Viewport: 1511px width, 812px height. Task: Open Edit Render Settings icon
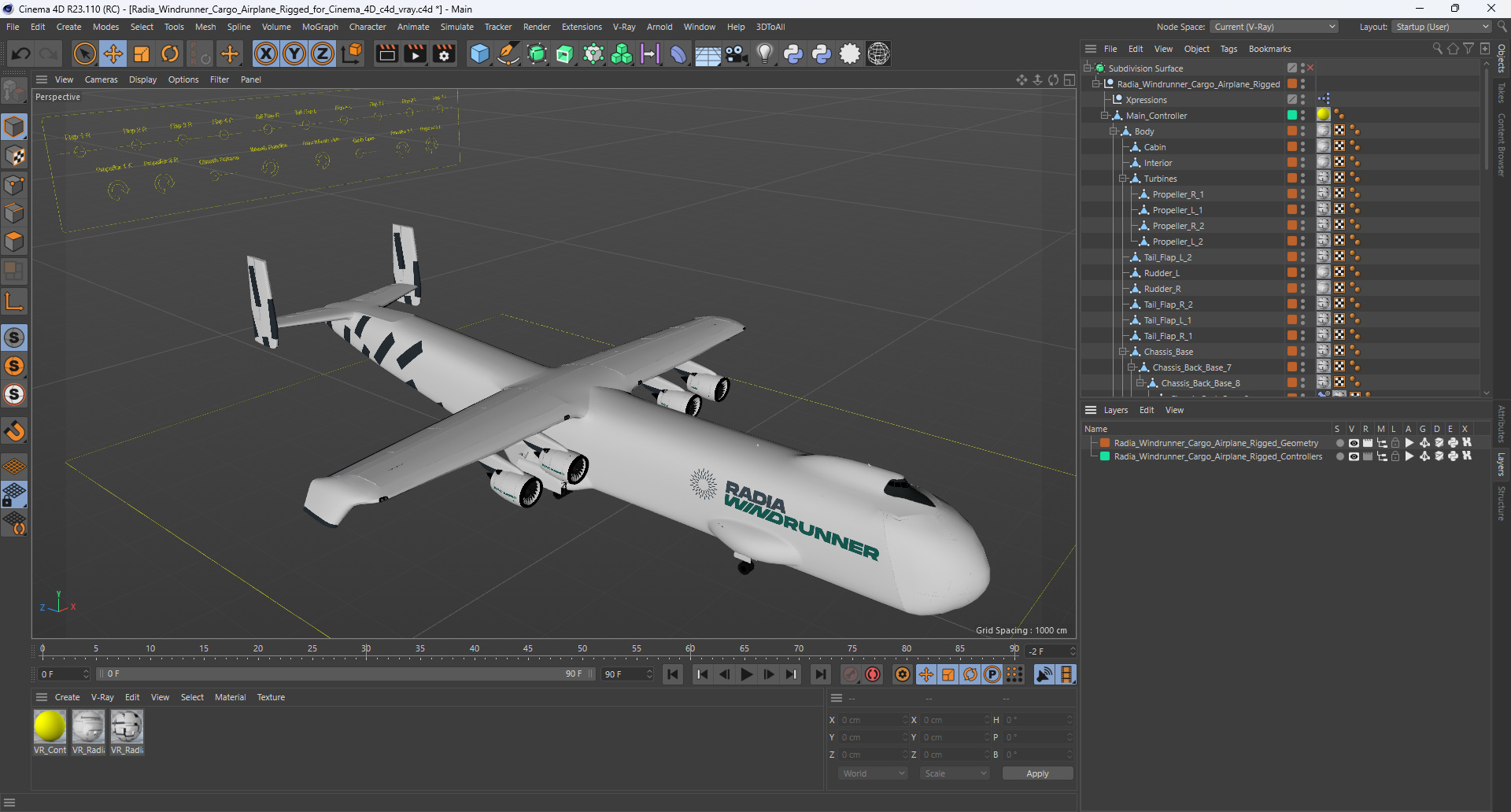pos(445,54)
